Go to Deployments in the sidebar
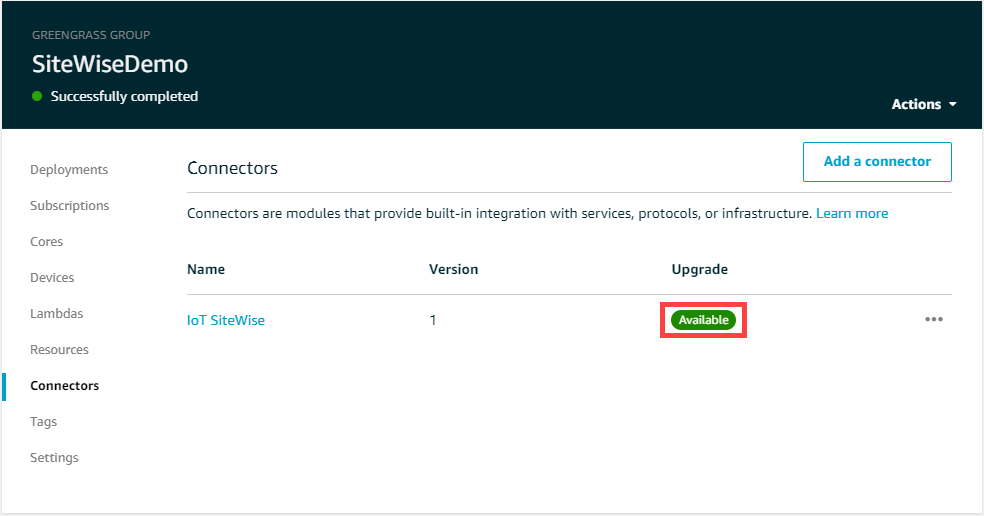The image size is (984, 516). (x=69, y=169)
